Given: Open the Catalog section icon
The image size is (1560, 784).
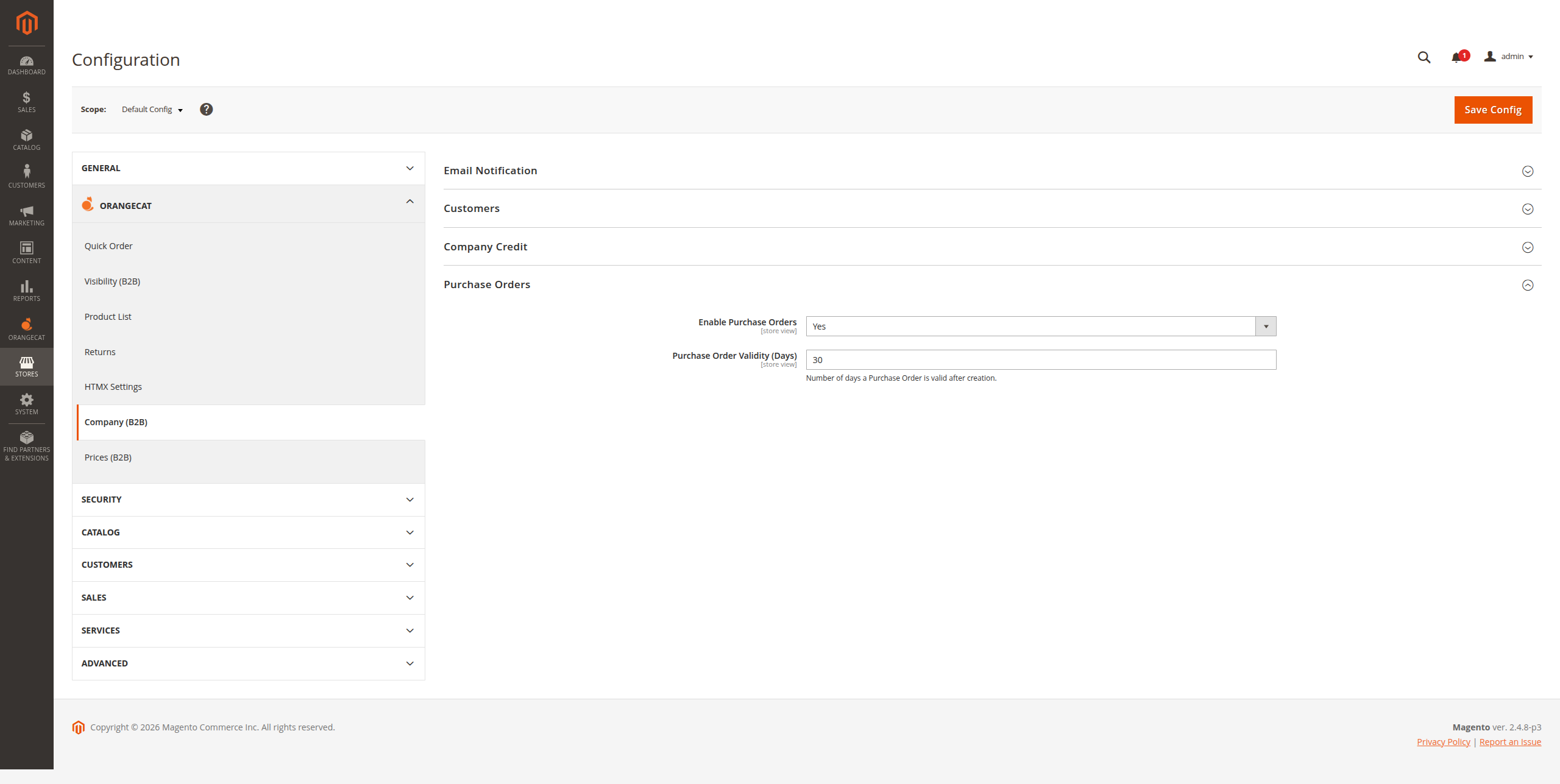Looking at the screenshot, I should pyautogui.click(x=26, y=139).
